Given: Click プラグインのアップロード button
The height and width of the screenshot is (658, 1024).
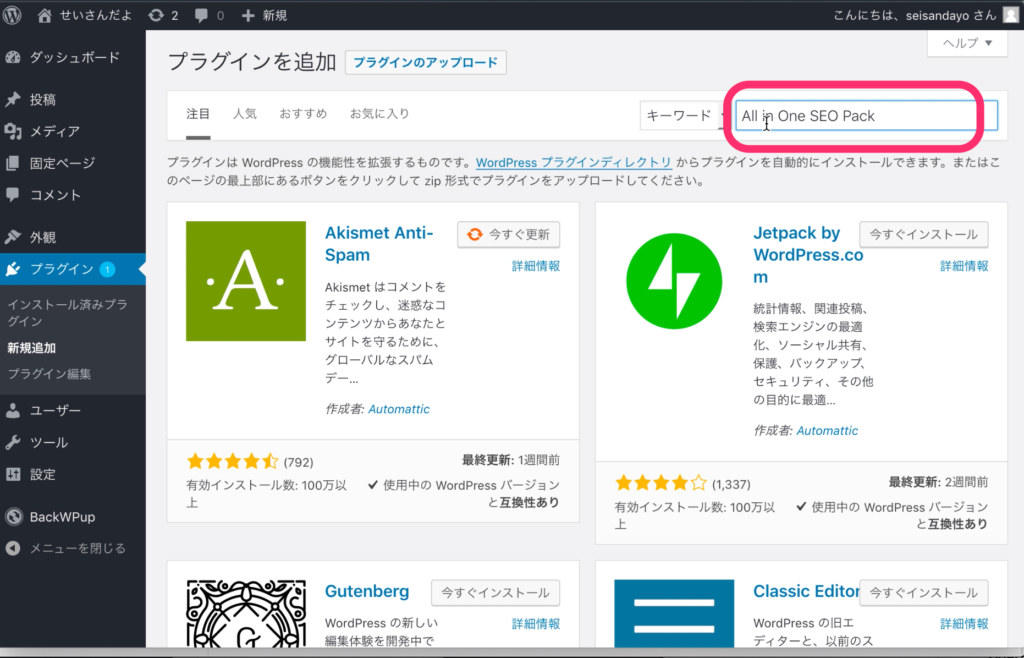Looking at the screenshot, I should (x=425, y=62).
